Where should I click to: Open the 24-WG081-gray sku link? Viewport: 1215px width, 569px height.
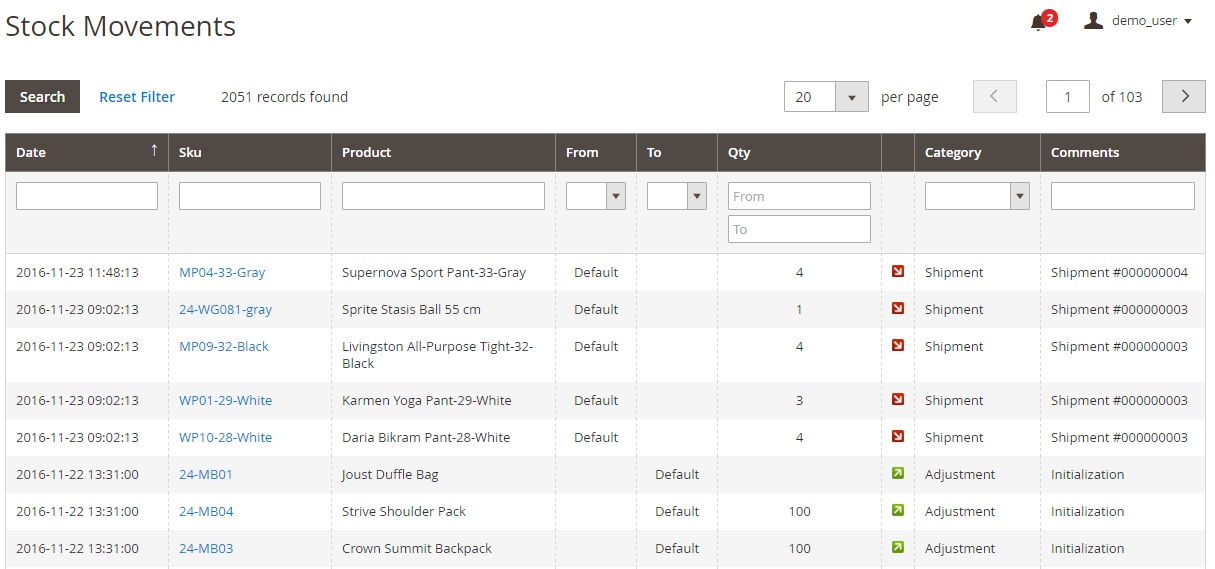225,309
